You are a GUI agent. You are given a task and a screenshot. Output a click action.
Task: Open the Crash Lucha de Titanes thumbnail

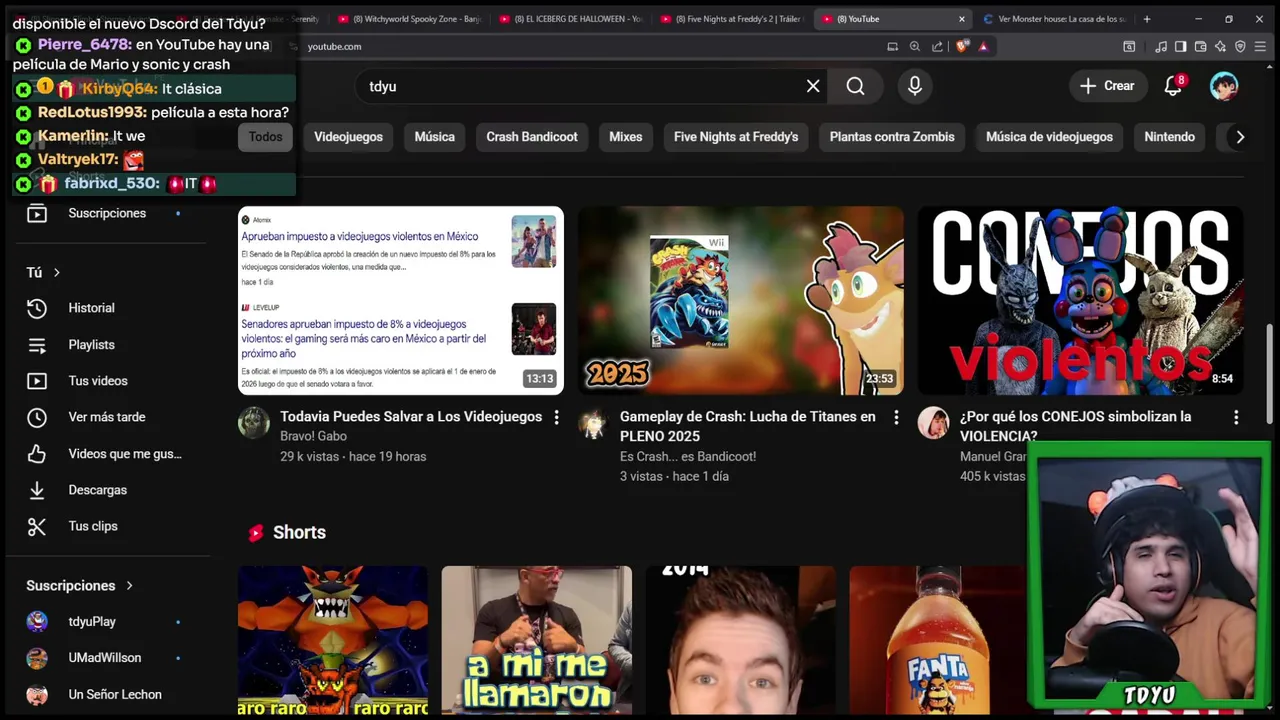click(x=741, y=300)
